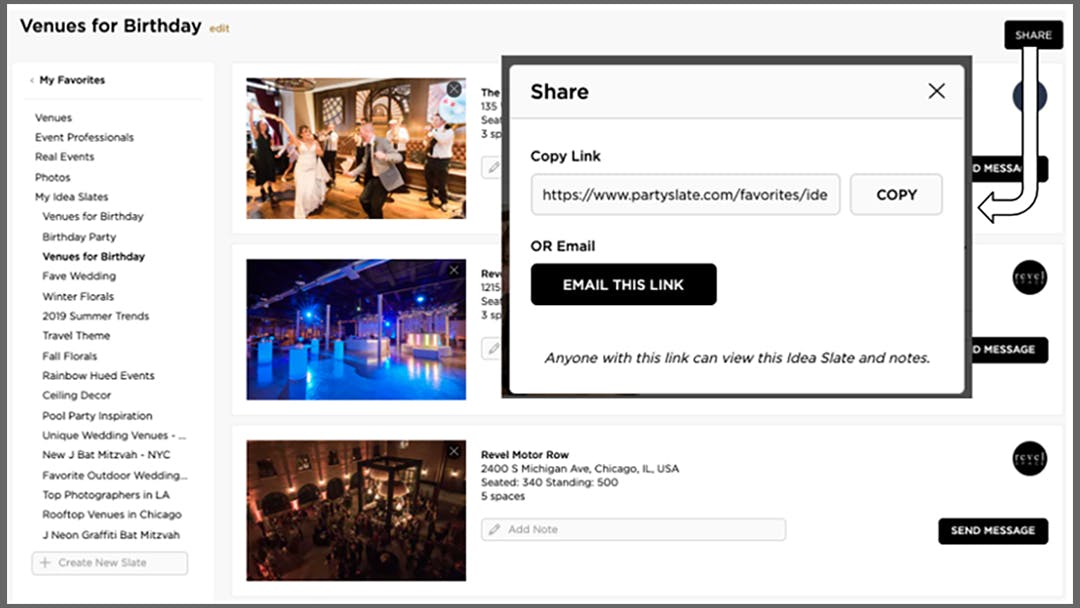This screenshot has width=1080, height=608.
Task: Open the wedding dance venue photo
Action: point(355,148)
